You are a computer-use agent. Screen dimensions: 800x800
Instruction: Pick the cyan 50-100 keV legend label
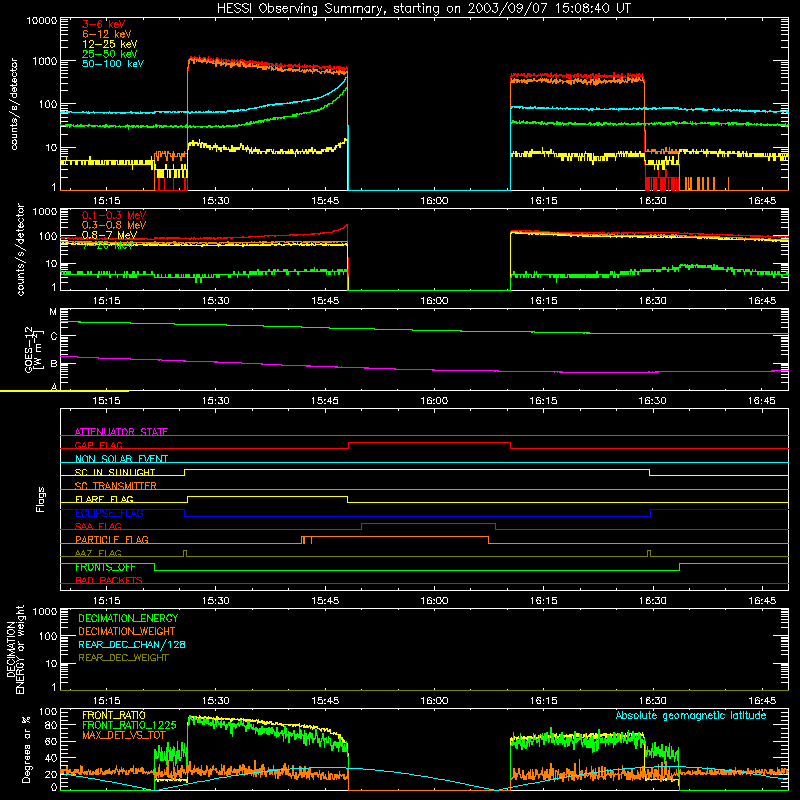113,64
